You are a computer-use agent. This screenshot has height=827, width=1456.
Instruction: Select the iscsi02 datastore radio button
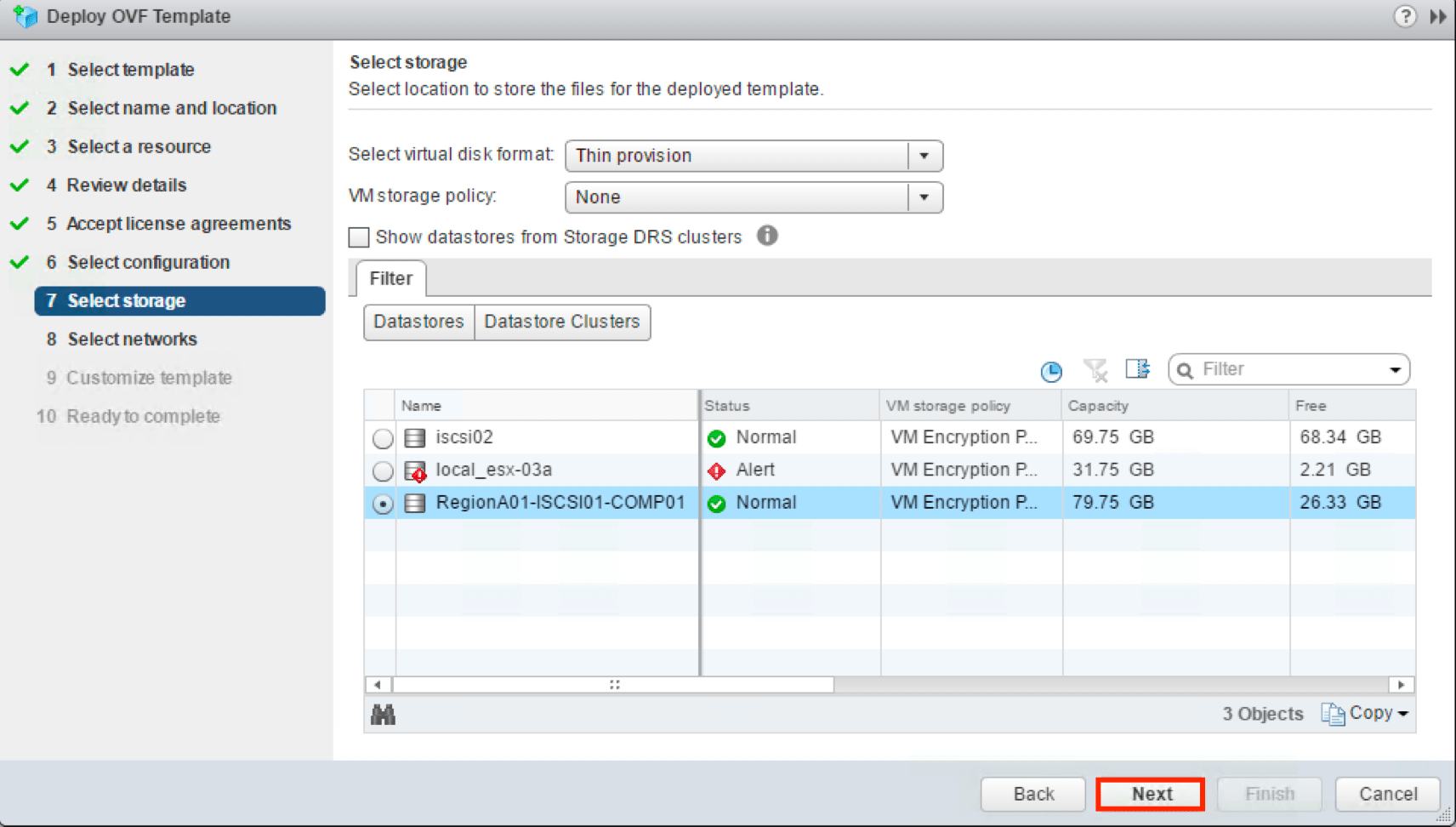click(383, 438)
